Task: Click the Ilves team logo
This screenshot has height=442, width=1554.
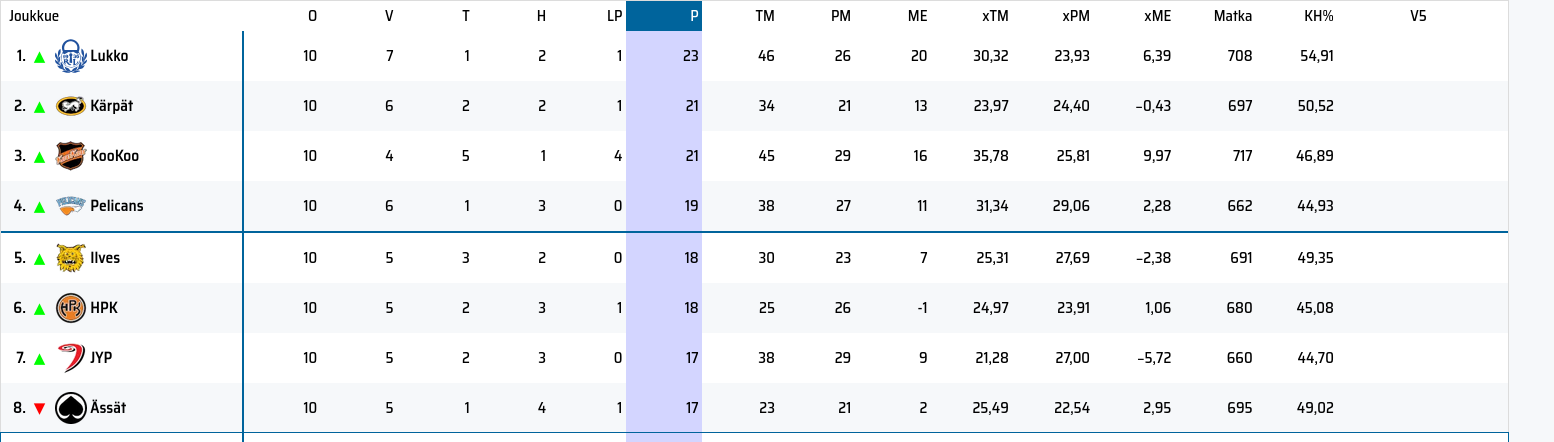Action: coord(70,258)
